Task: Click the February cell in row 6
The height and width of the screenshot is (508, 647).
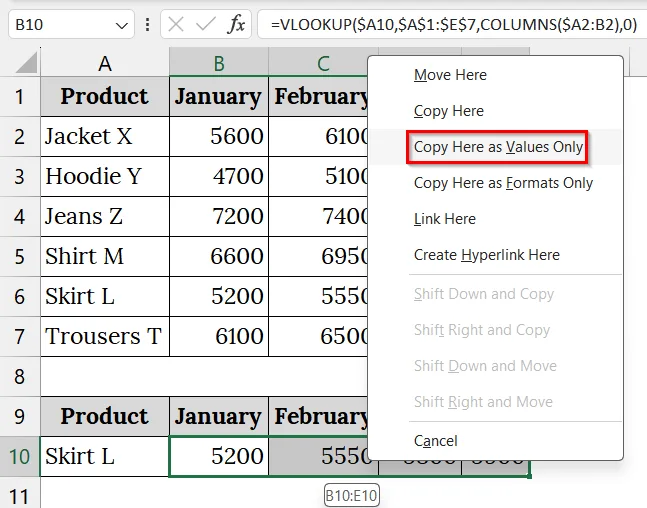Action: pyautogui.click(x=318, y=296)
